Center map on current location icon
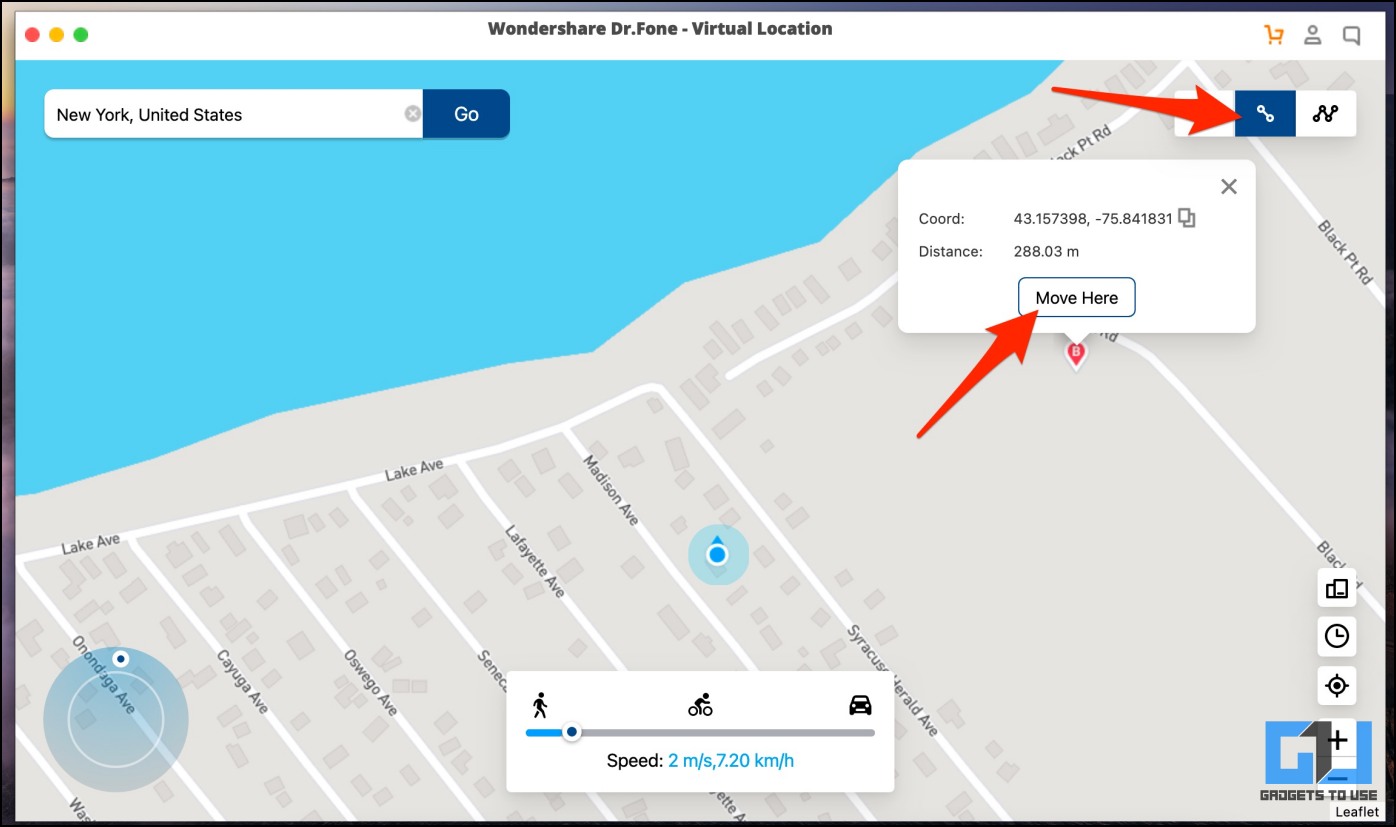The width and height of the screenshot is (1396, 827). [1337, 685]
